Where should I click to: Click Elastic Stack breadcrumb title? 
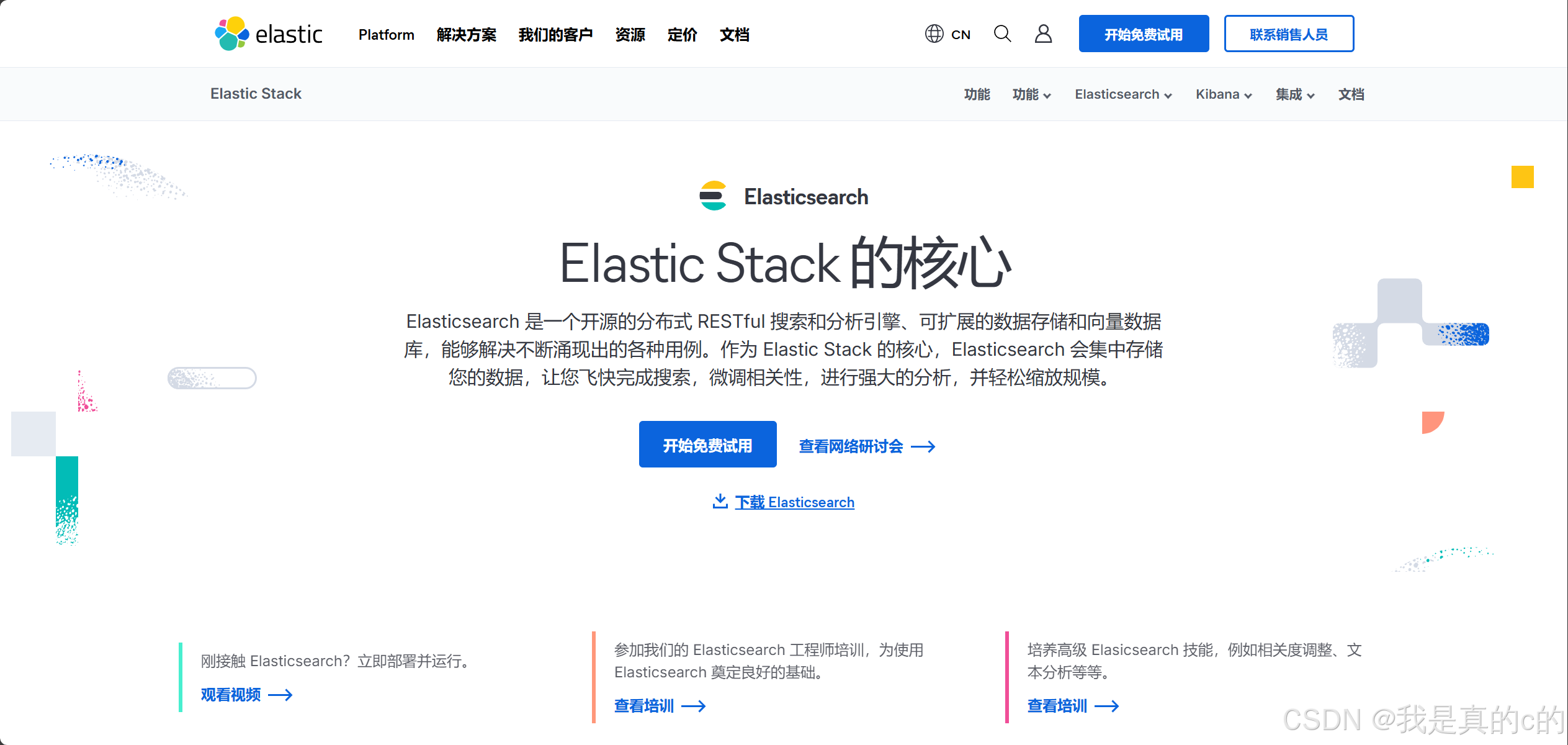[256, 94]
